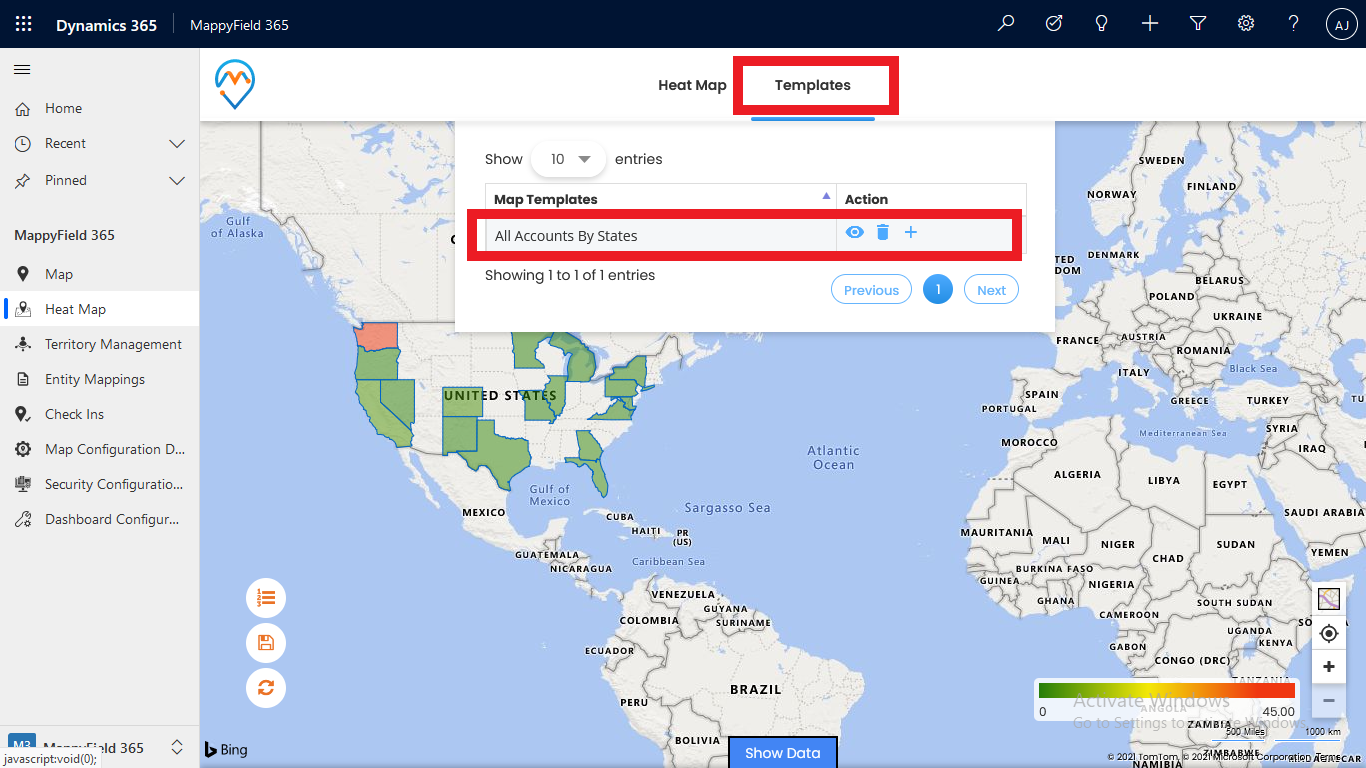The width and height of the screenshot is (1366, 768).
Task: Click the All Accounts By States row text
Action: coord(566,236)
